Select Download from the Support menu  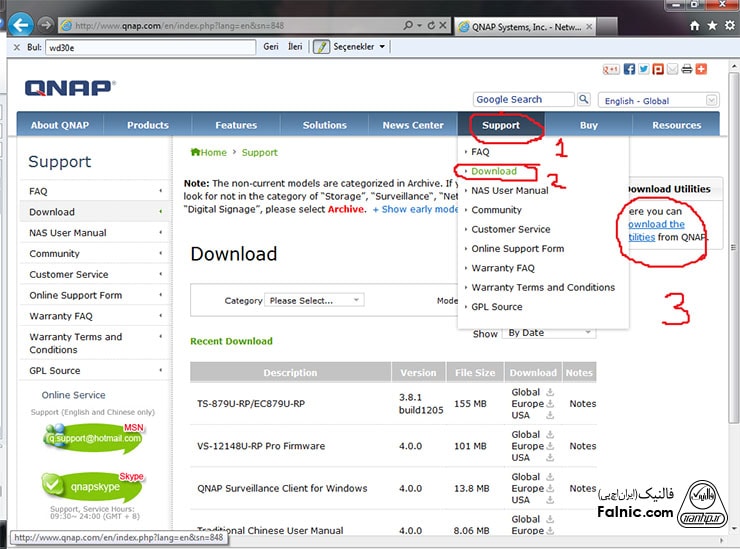494,171
